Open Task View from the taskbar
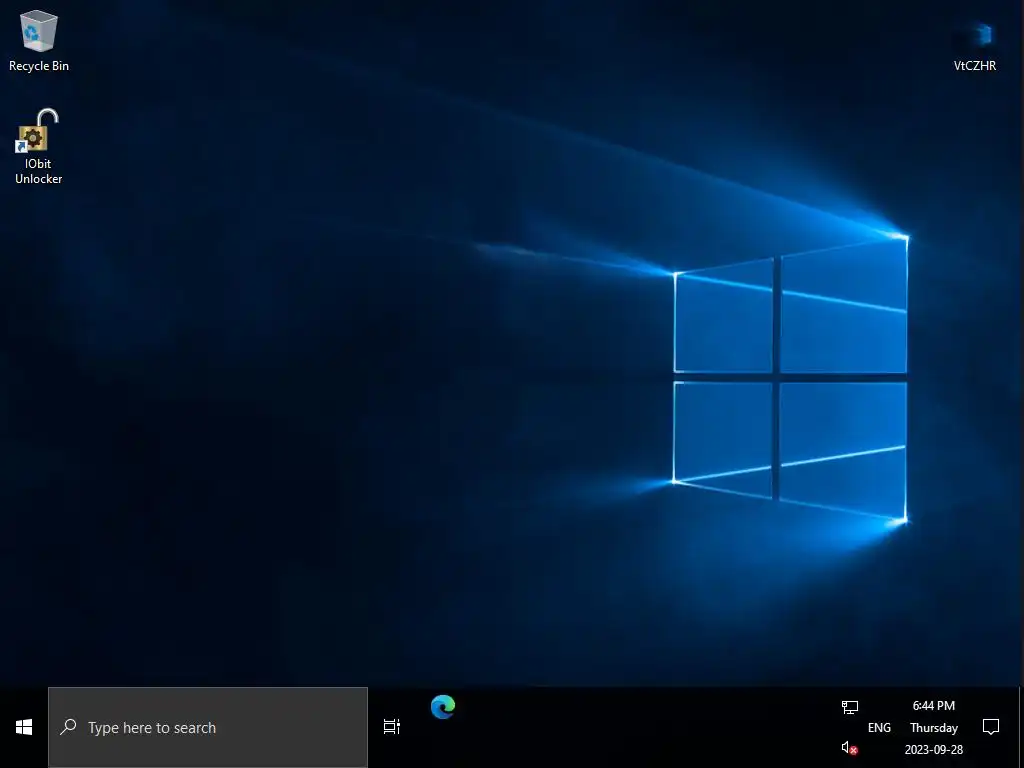Image resolution: width=1024 pixels, height=768 pixels. [392, 726]
